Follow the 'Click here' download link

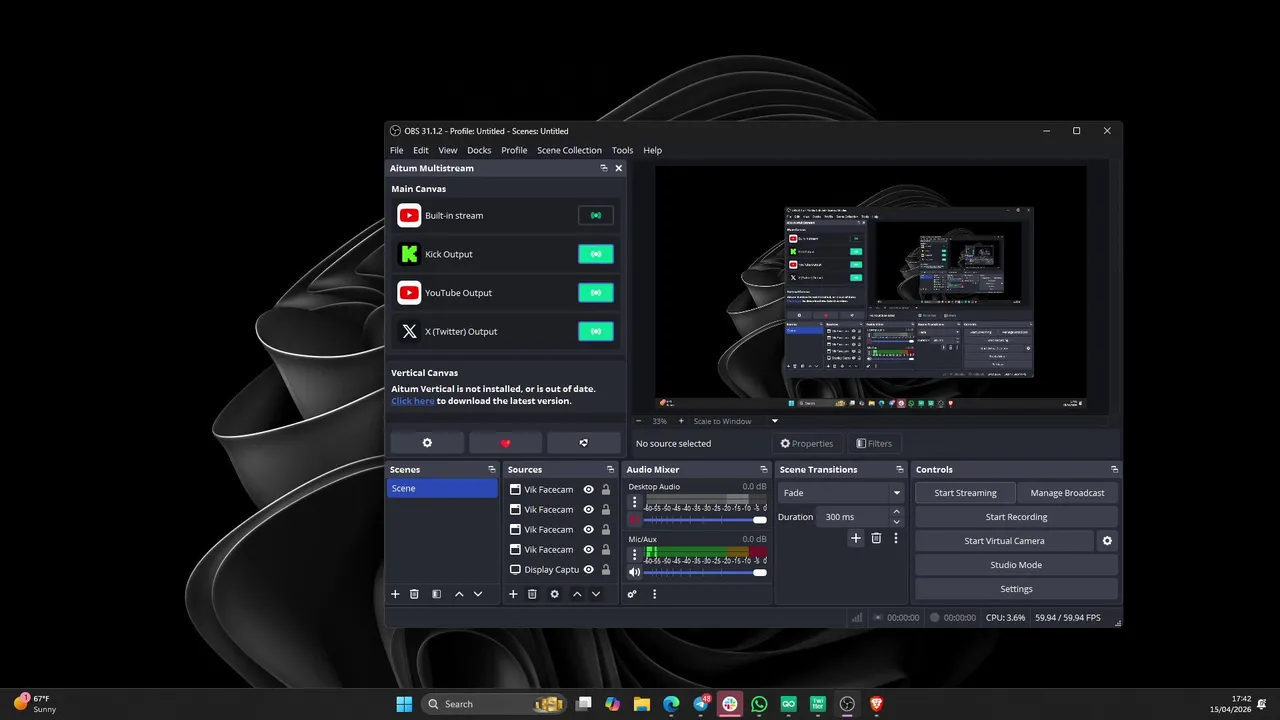(x=412, y=401)
